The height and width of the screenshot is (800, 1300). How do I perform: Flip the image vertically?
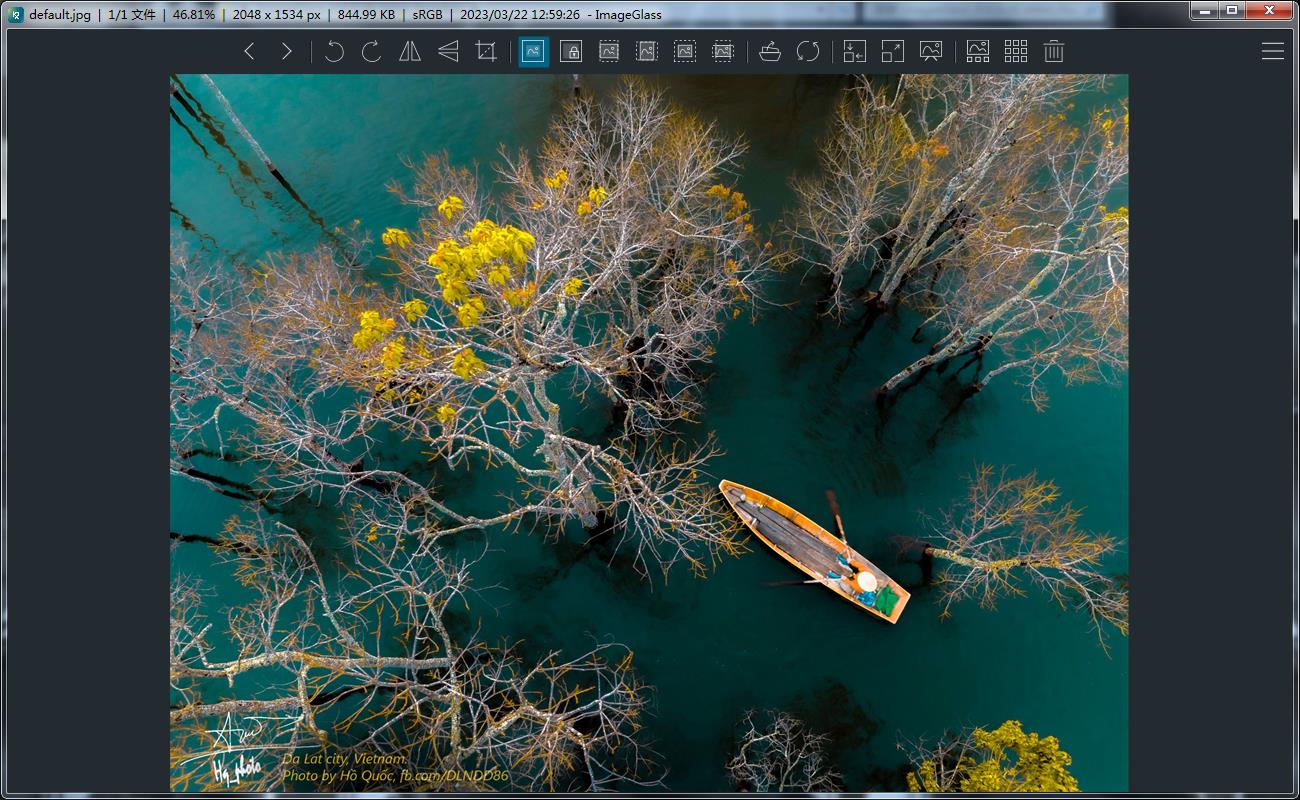[x=448, y=51]
